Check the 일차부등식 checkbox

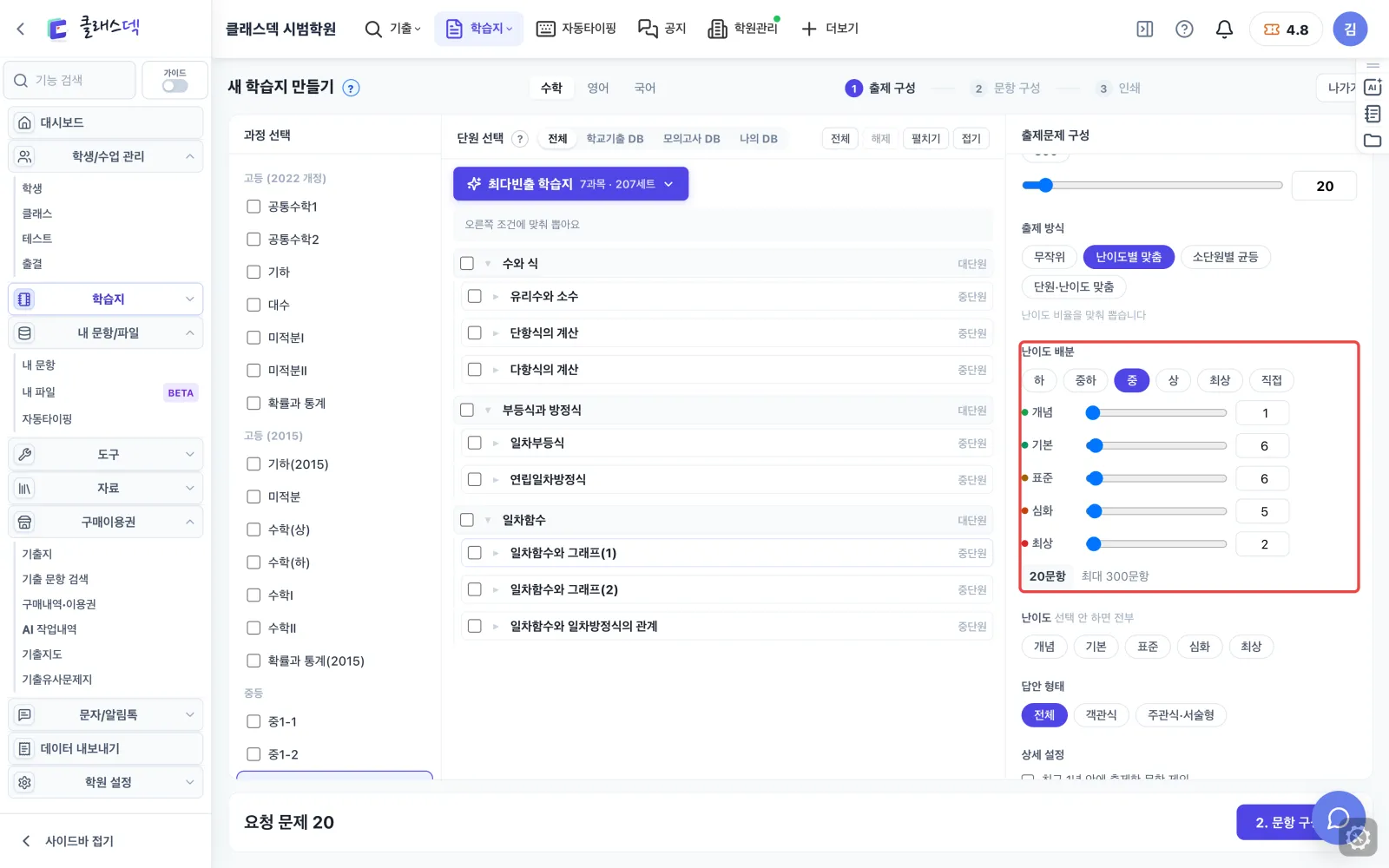click(475, 443)
